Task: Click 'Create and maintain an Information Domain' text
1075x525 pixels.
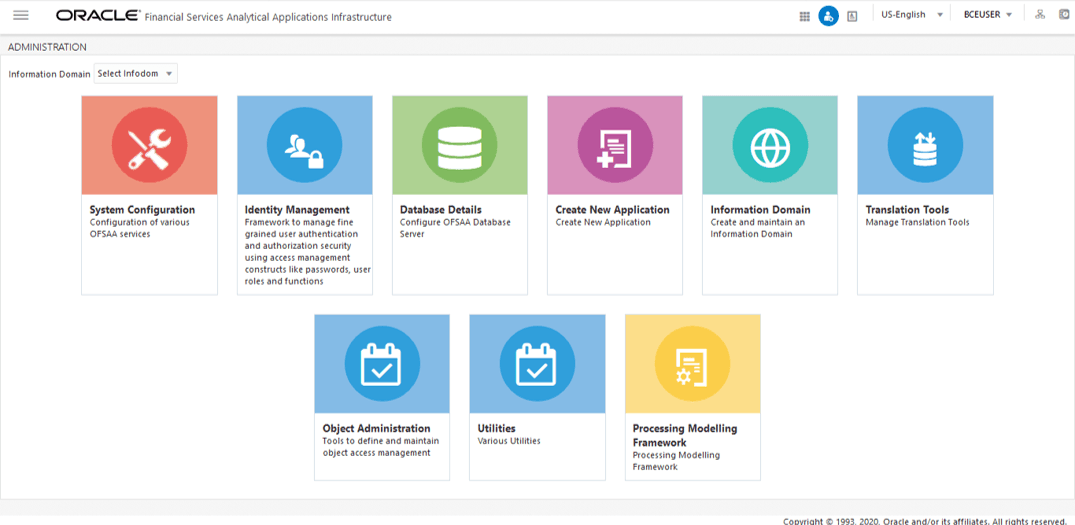Action: tap(758, 228)
